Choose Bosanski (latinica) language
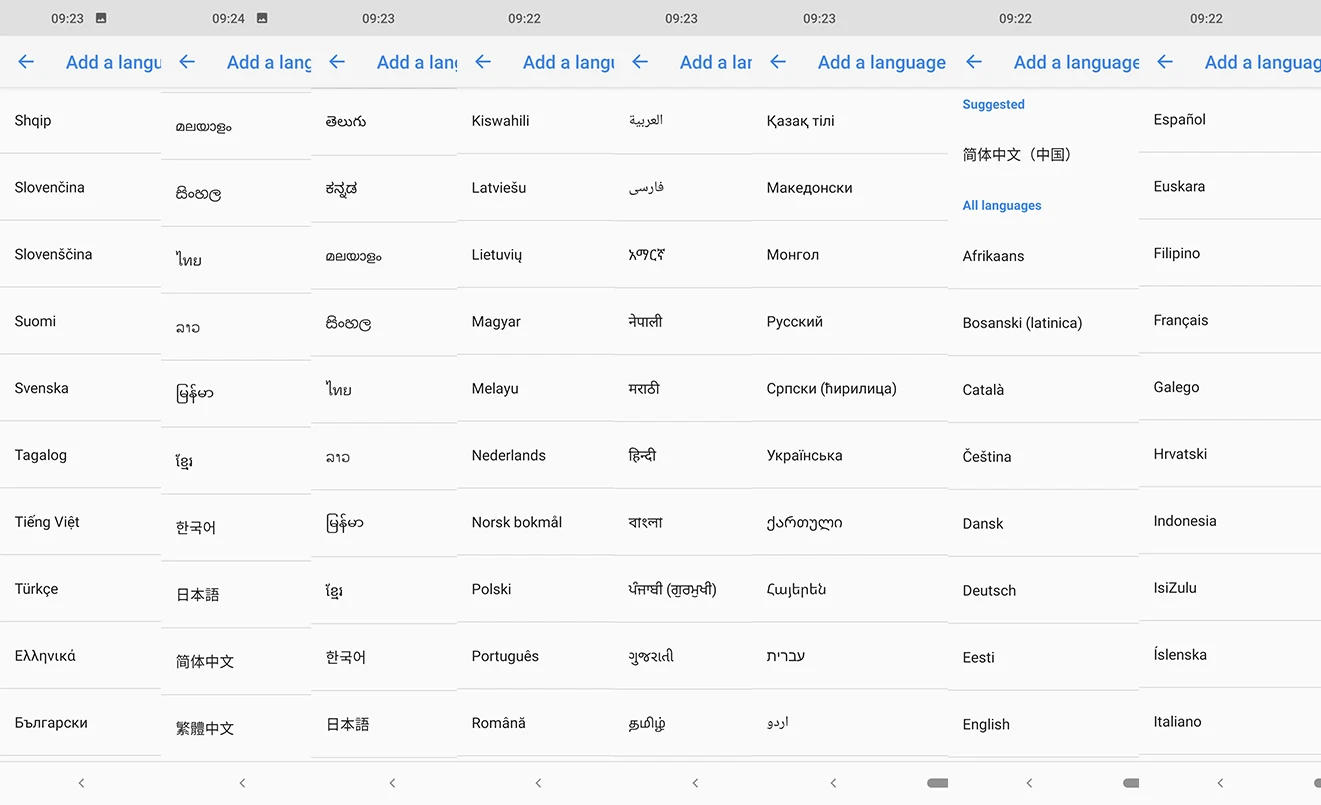Screen dimensions: 1321x805 [x=1043, y=323]
